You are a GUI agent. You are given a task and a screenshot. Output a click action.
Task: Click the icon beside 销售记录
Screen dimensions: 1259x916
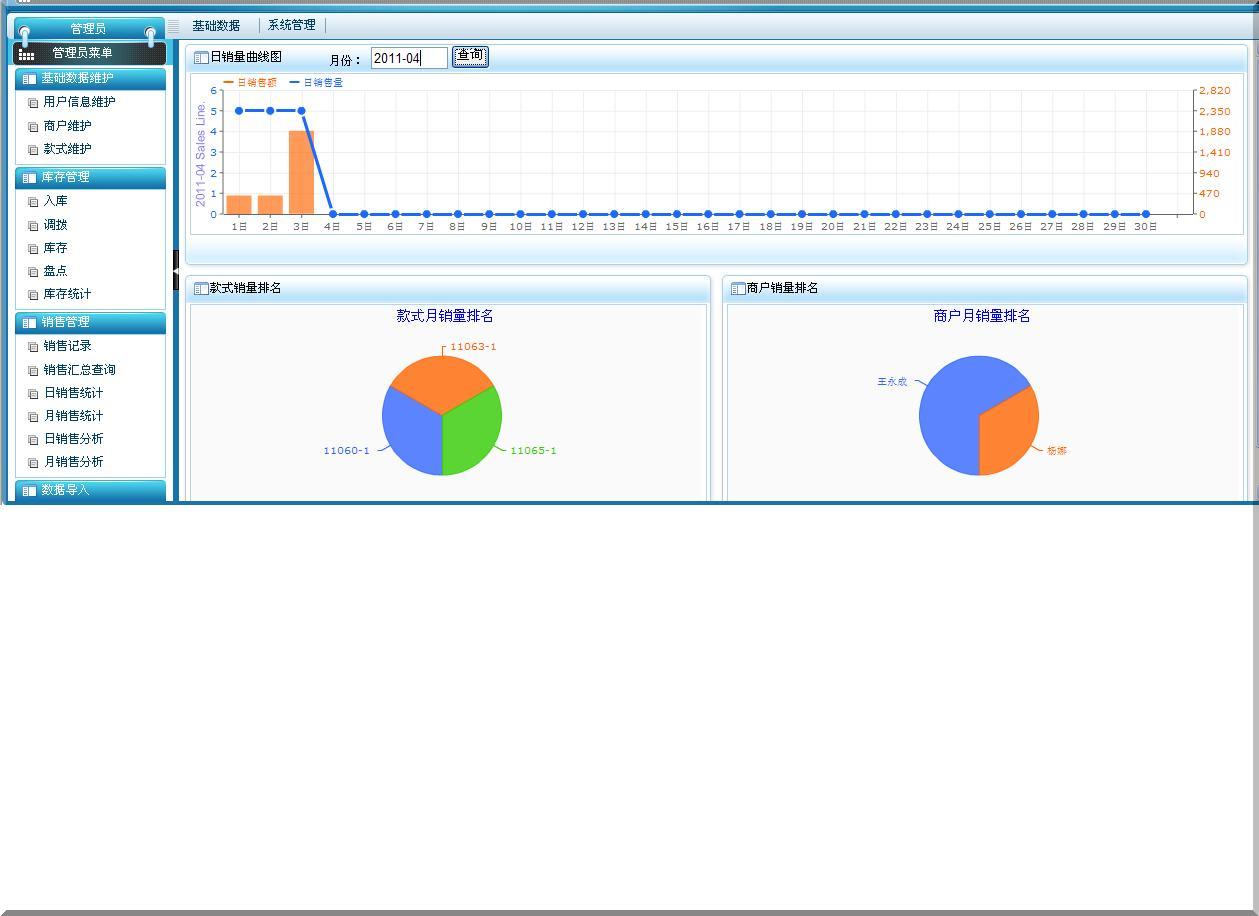33,347
